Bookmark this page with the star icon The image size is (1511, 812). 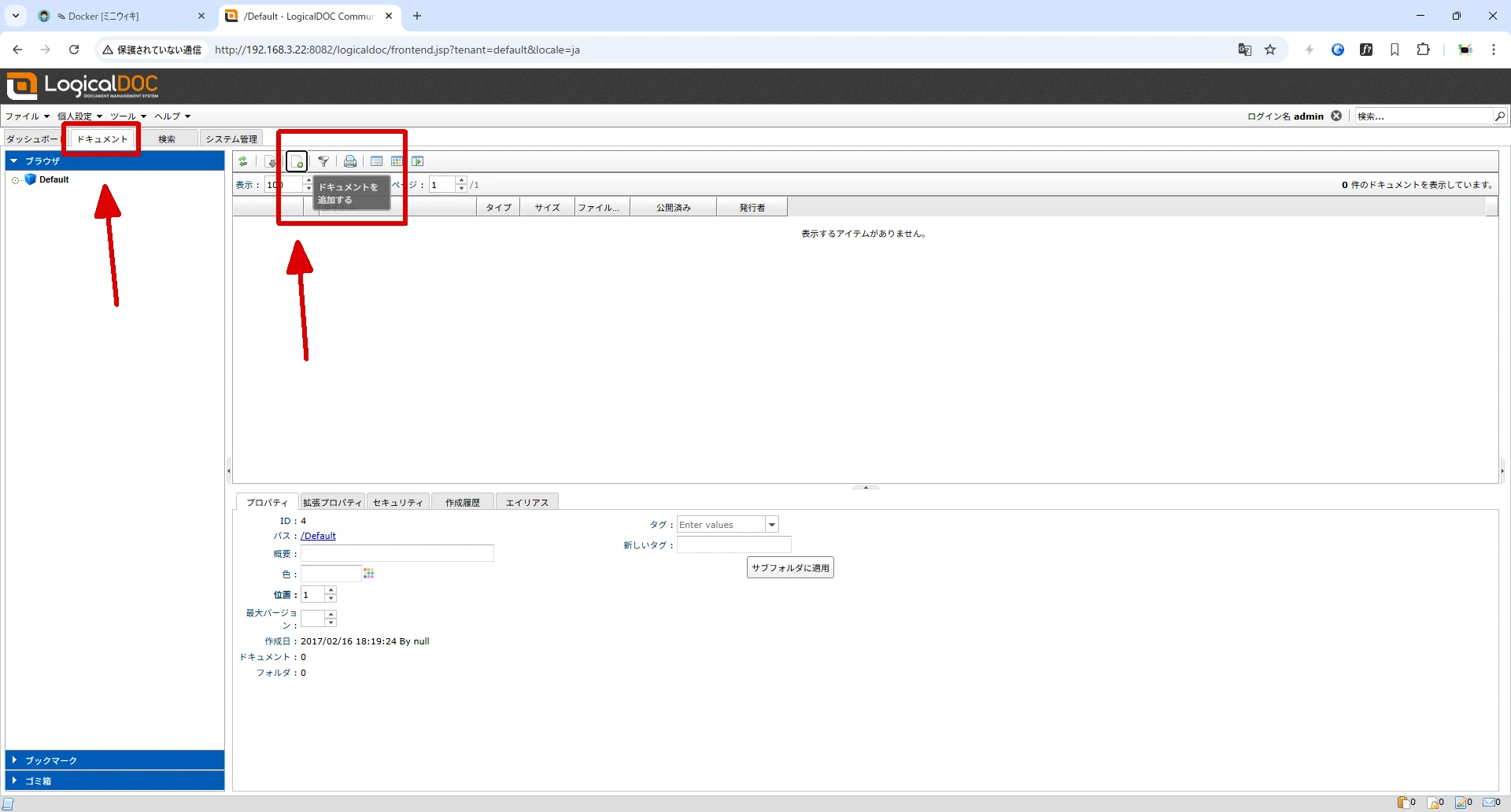pyautogui.click(x=1270, y=50)
